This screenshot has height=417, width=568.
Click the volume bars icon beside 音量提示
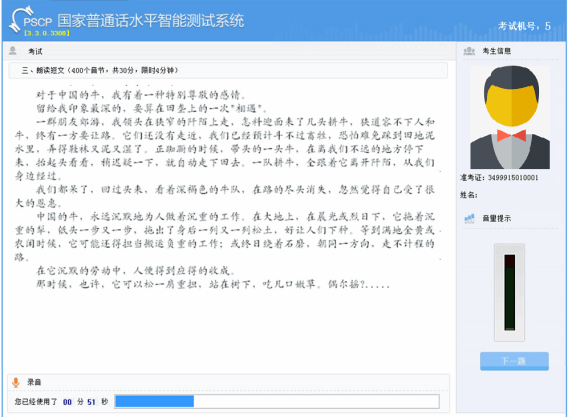click(469, 218)
